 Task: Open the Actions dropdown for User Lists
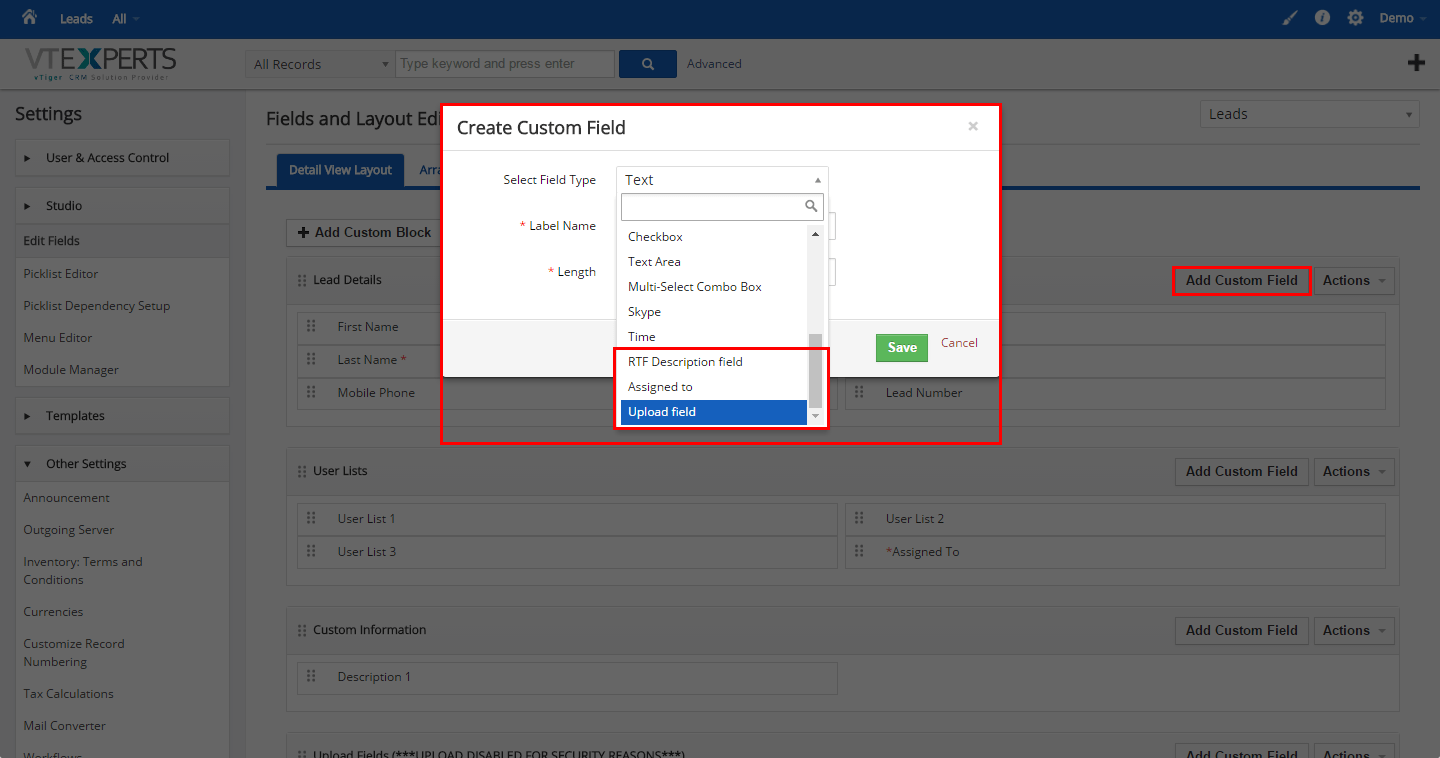(1354, 471)
